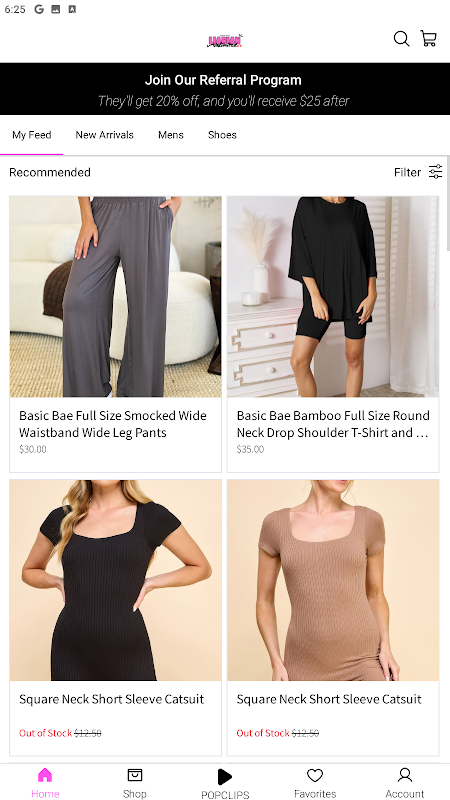The height and width of the screenshot is (800, 450).
Task: View black t-shirt and shorts photo
Action: (x=333, y=296)
